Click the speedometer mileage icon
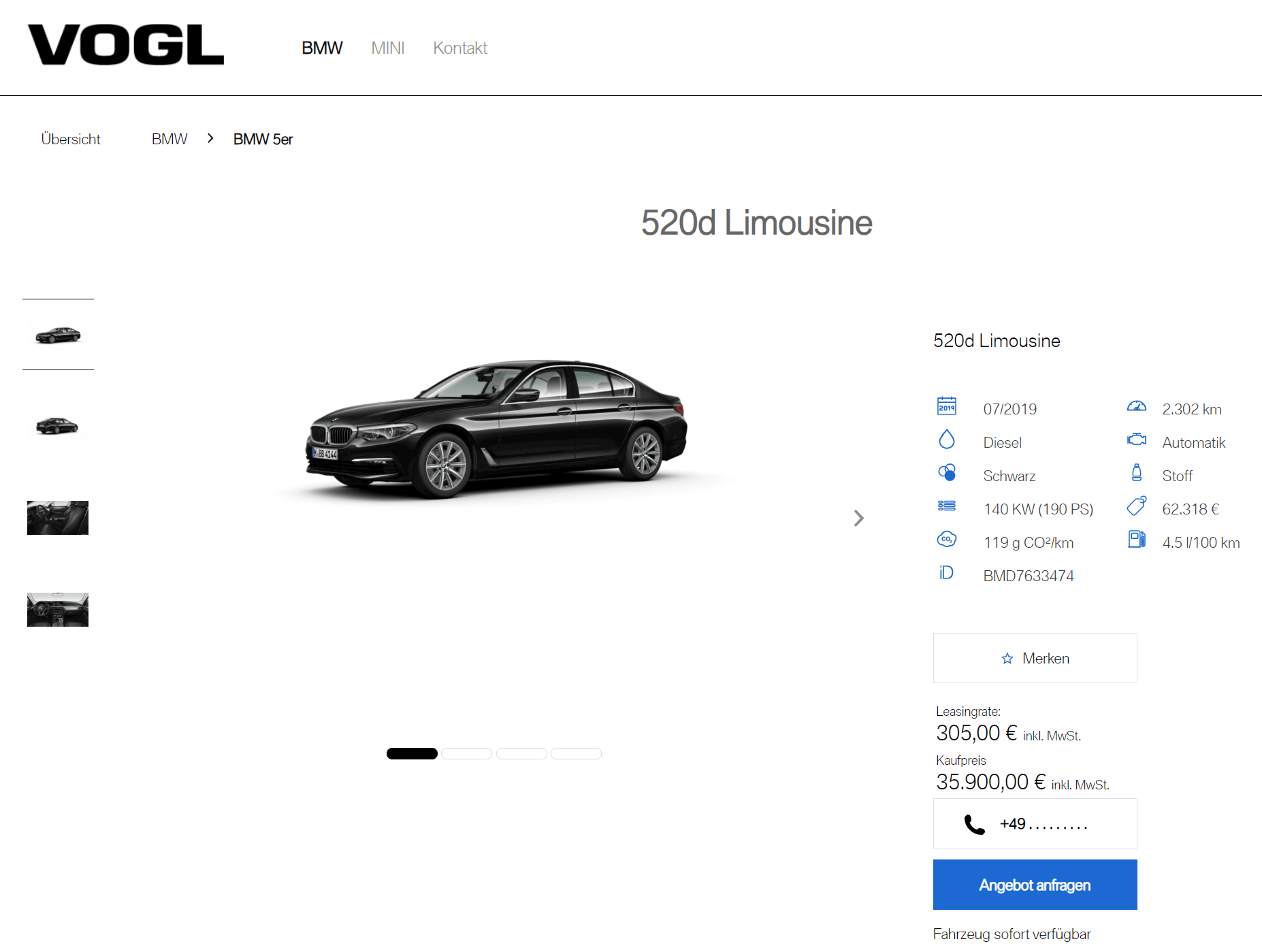1262x952 pixels. 1137,406
